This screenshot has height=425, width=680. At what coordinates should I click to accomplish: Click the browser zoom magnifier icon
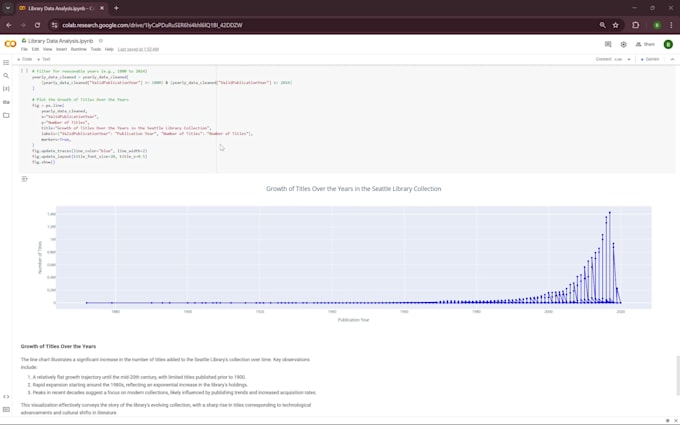[602, 25]
